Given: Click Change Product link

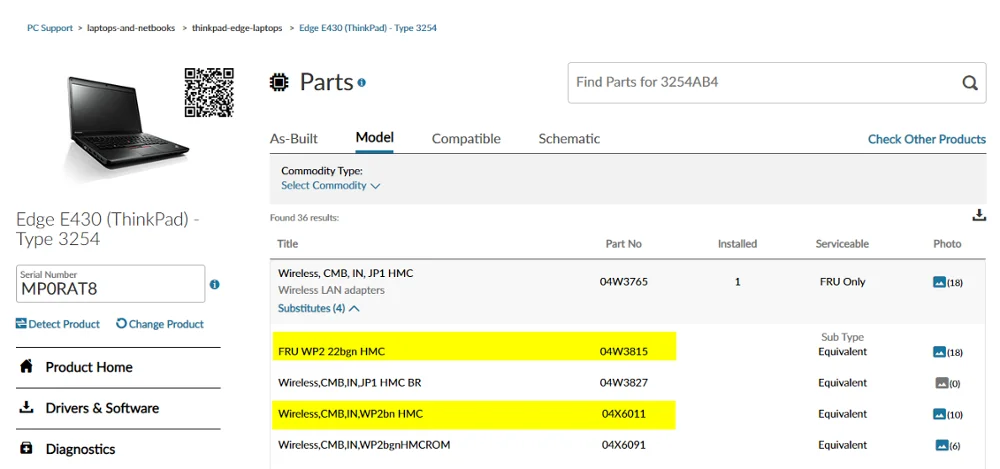Looking at the screenshot, I should tap(160, 324).
